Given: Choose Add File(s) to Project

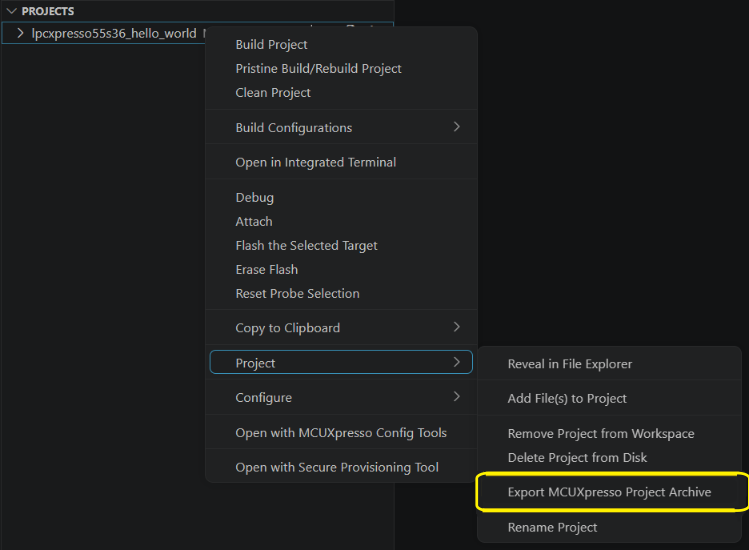Looking at the screenshot, I should [x=610, y=398].
